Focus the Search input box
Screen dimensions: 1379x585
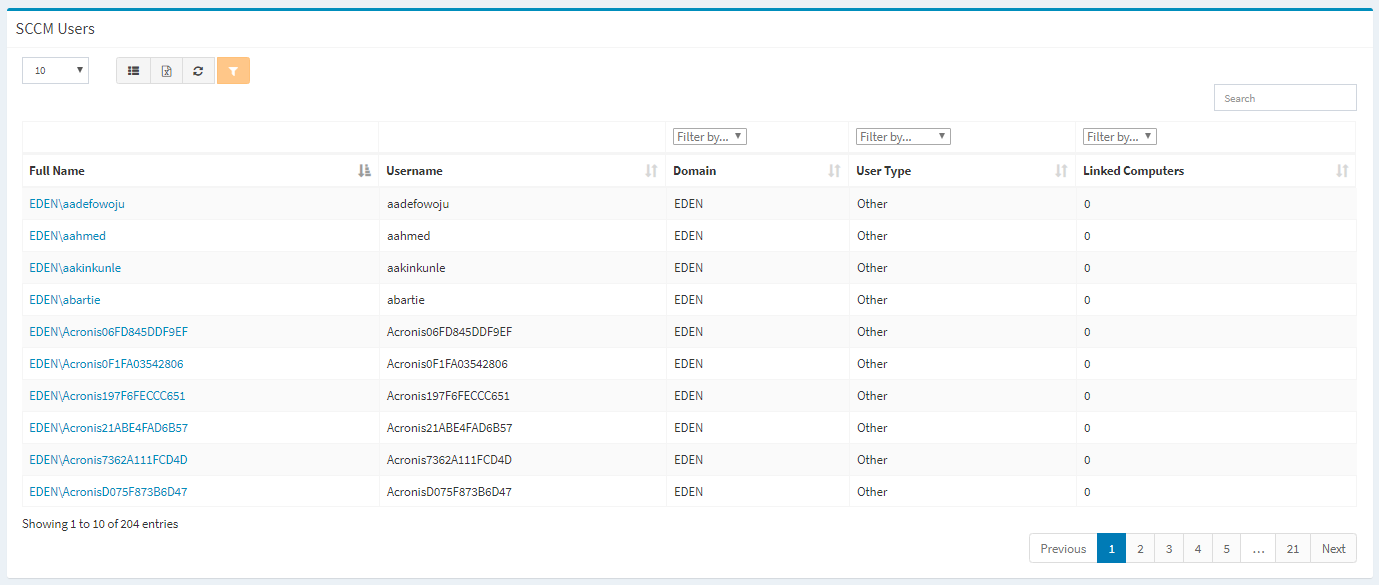coord(1285,98)
